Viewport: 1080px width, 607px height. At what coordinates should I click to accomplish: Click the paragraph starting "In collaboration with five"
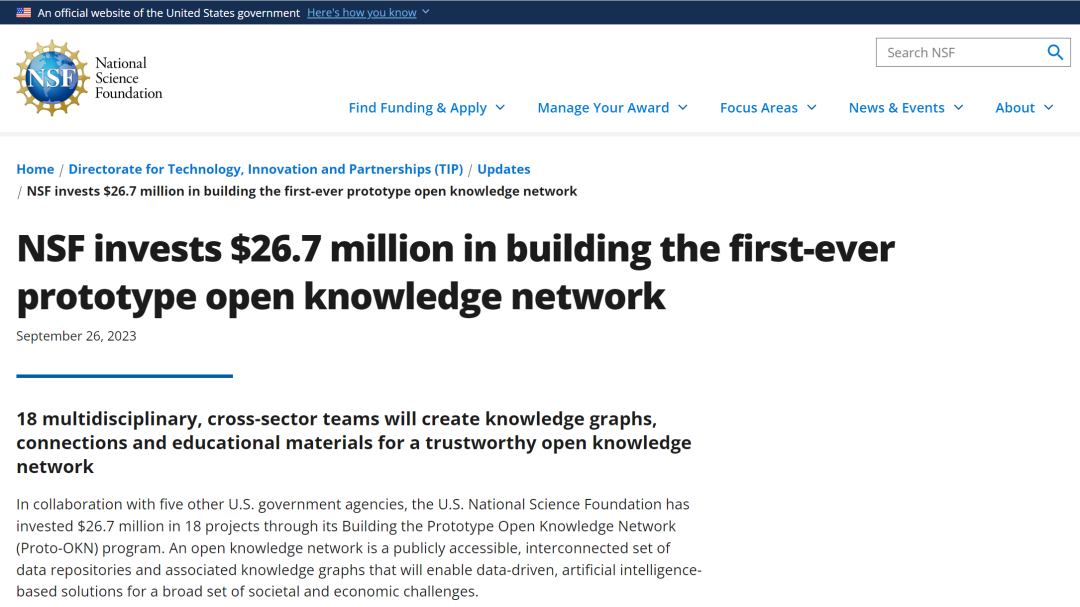pyautogui.click(x=359, y=548)
